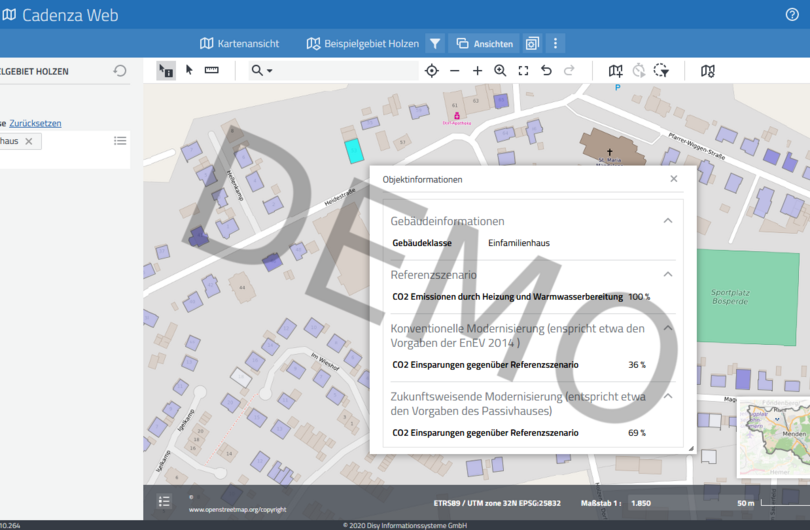This screenshot has height=530, width=810.
Task: Collapse the Referenzszenario section
Action: pos(668,275)
